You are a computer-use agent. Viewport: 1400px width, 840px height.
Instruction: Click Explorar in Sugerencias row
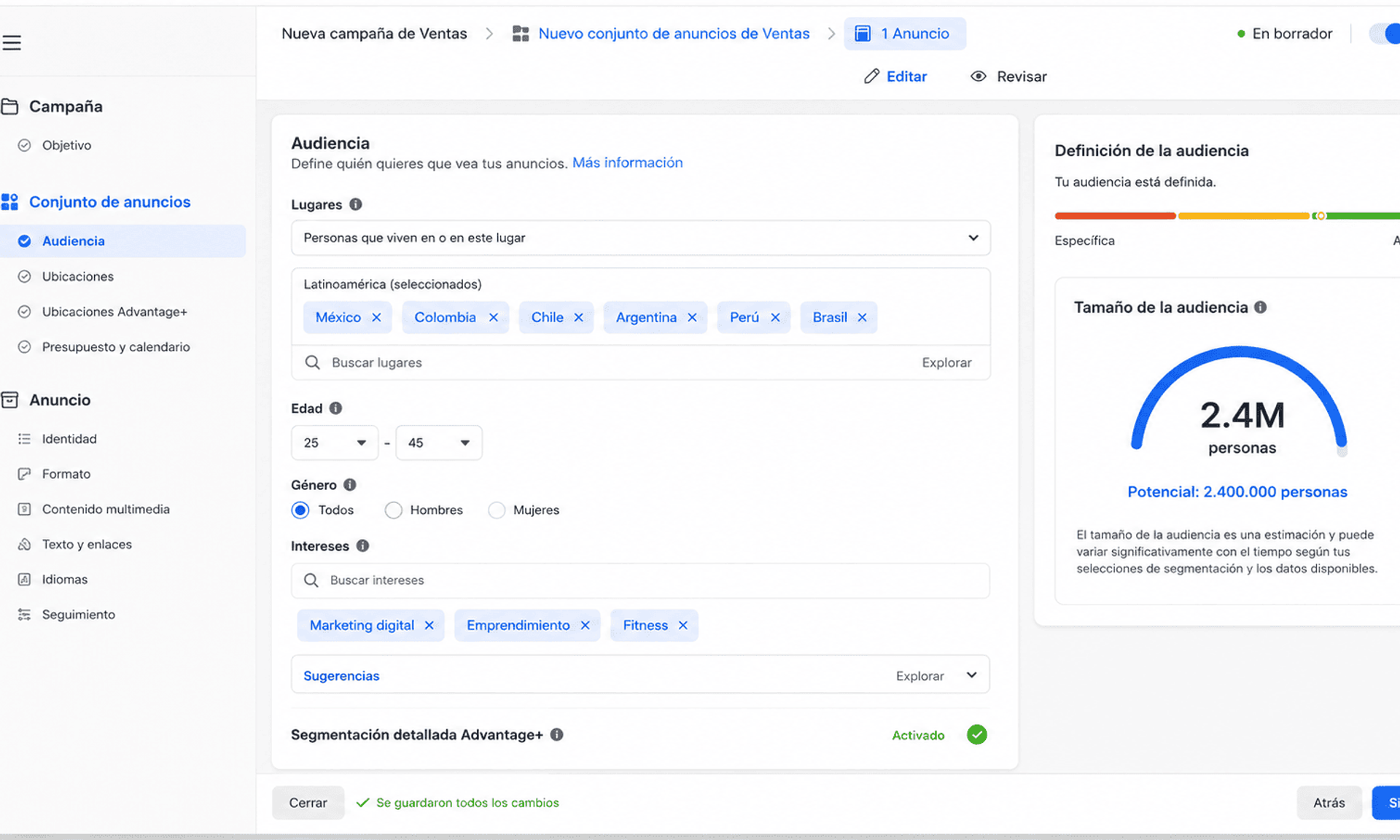(920, 676)
